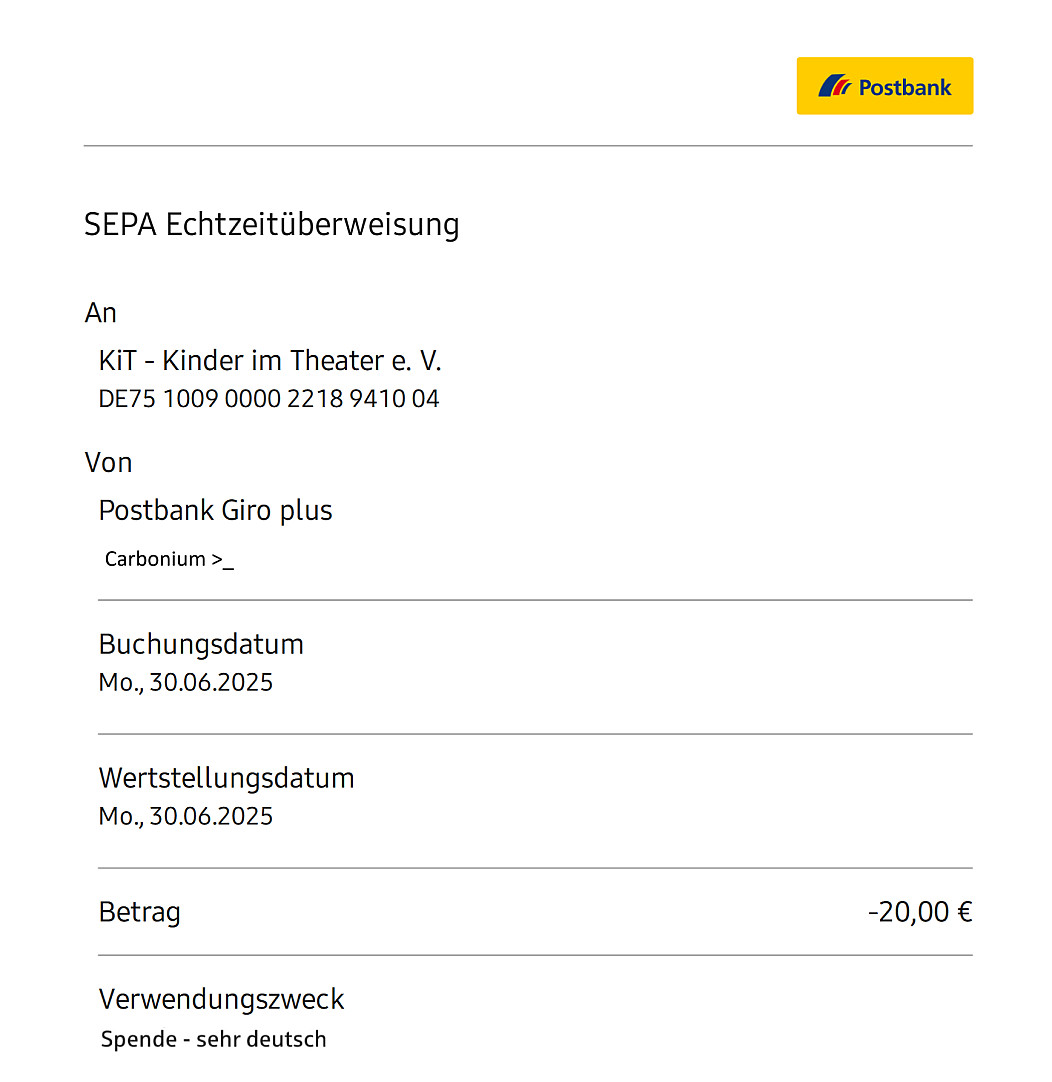Click the SEPA Echtzeitüberweisung heading
This screenshot has height=1082, width=1052.
[271, 224]
